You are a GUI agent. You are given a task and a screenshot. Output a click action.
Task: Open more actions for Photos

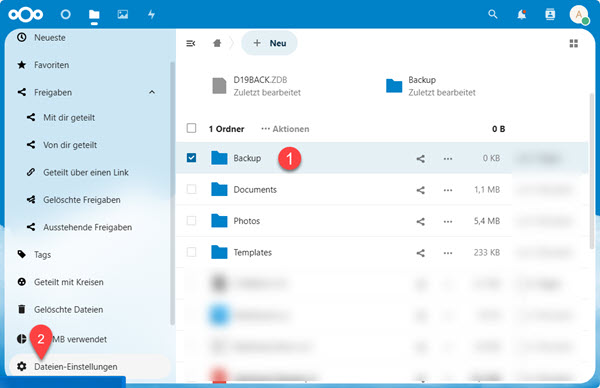pyautogui.click(x=448, y=221)
